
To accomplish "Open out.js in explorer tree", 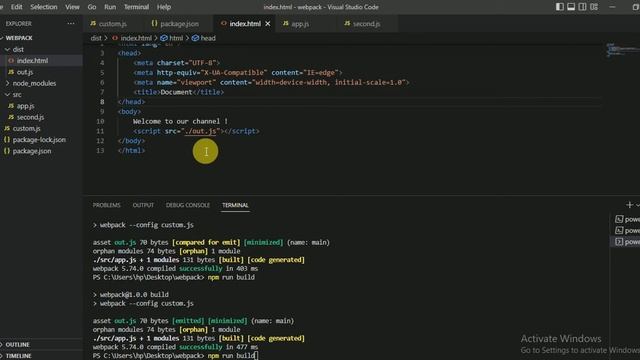I will (24, 72).
